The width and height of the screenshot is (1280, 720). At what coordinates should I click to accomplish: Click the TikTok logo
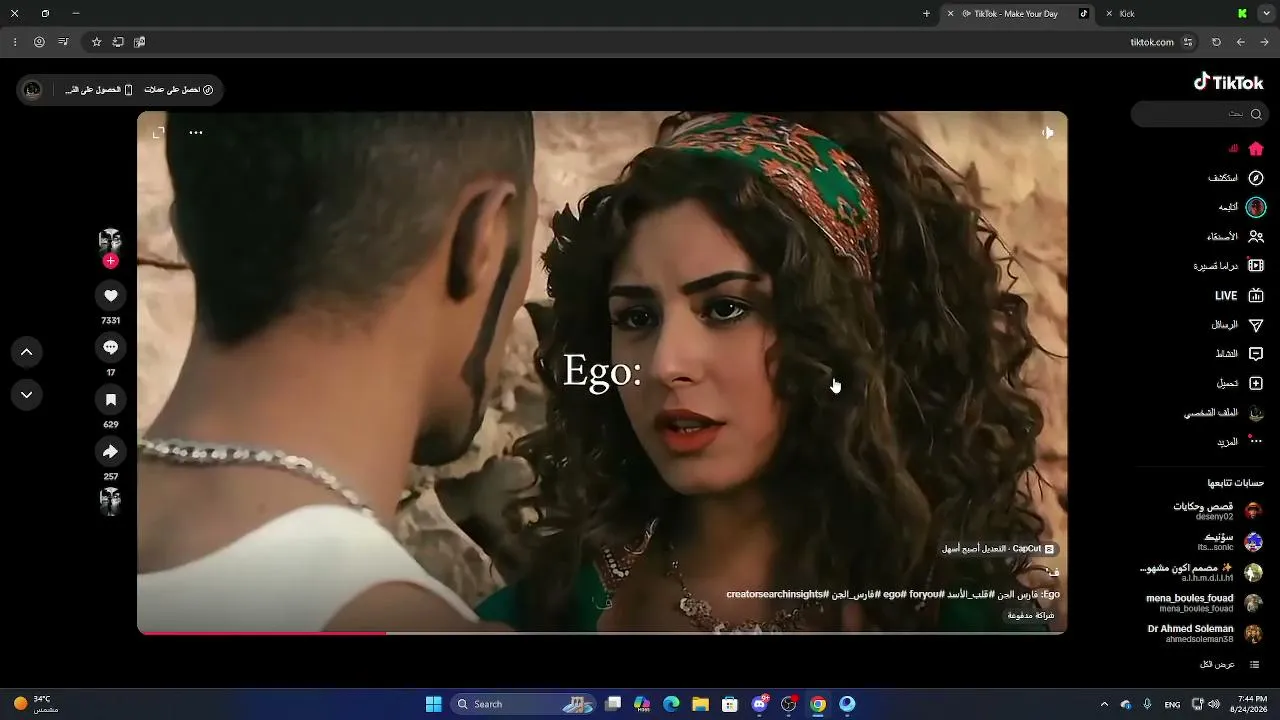tap(1229, 82)
